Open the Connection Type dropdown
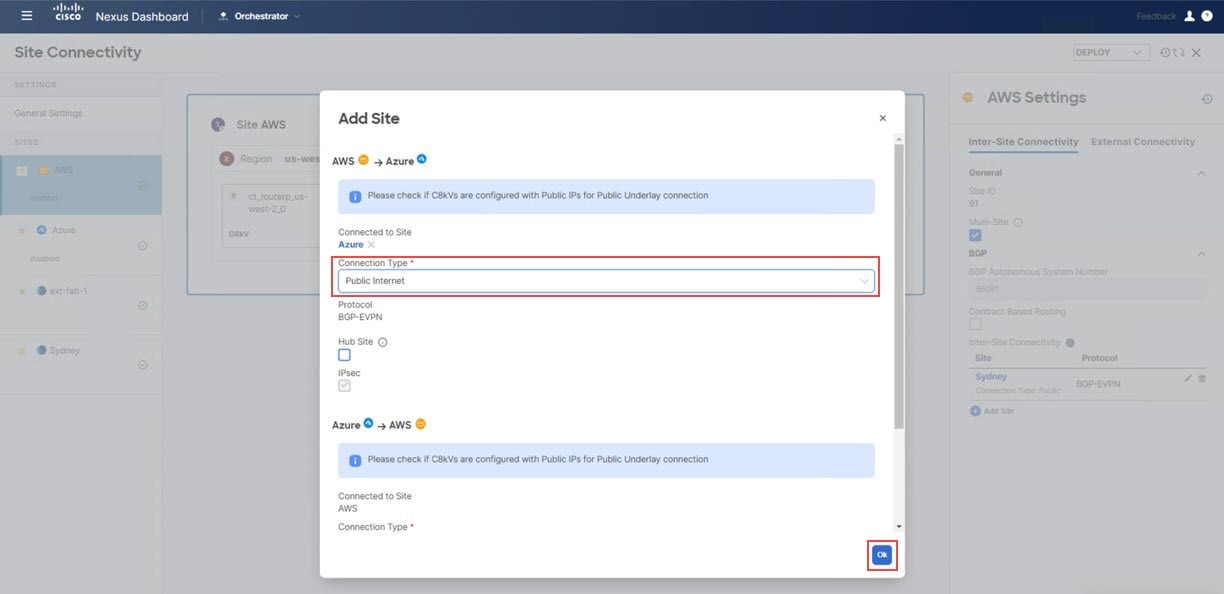1224x594 pixels. pyautogui.click(x=607, y=281)
